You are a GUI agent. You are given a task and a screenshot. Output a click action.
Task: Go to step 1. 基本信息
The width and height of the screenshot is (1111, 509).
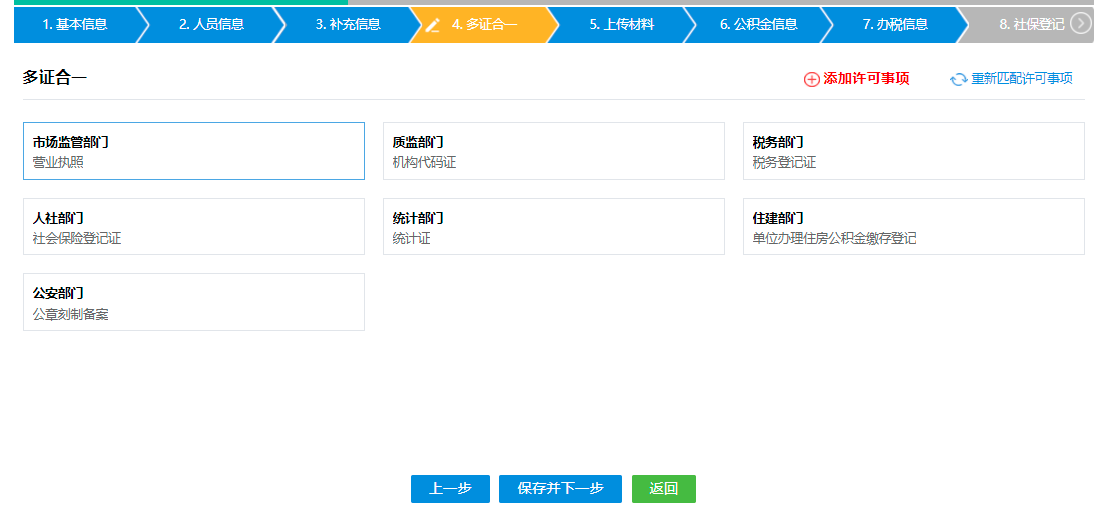point(75,24)
